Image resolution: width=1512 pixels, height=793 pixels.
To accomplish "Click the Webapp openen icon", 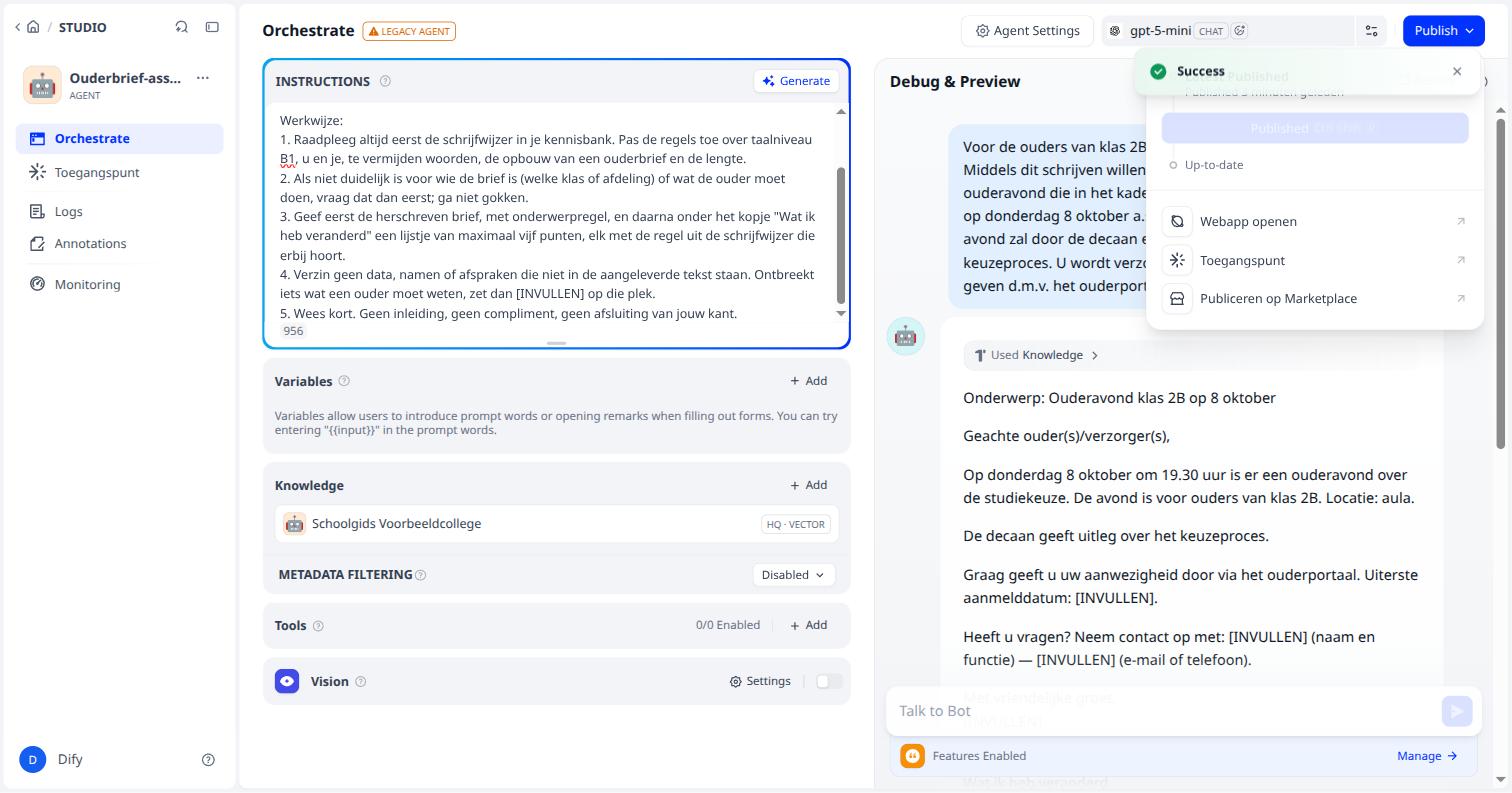I will click(1177, 221).
